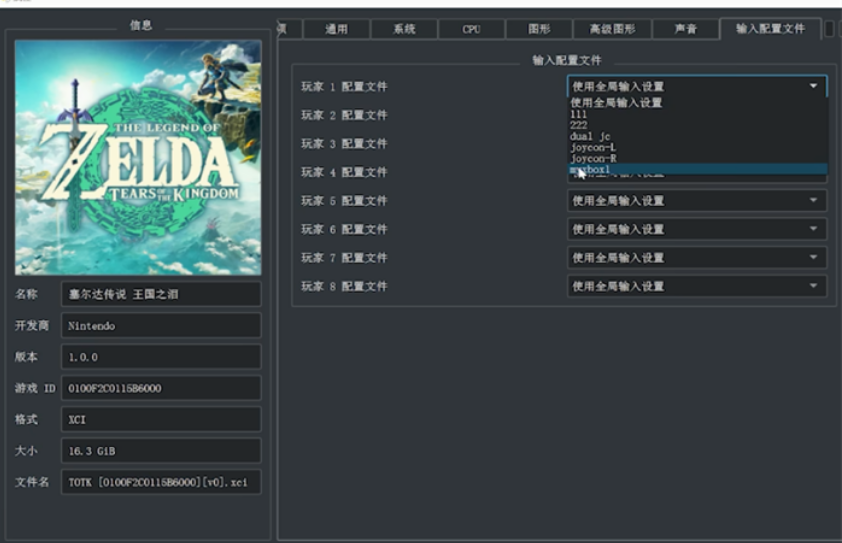The image size is (842, 543).
Task: Click the 输入配置文件 group heading
Action: coord(567,60)
